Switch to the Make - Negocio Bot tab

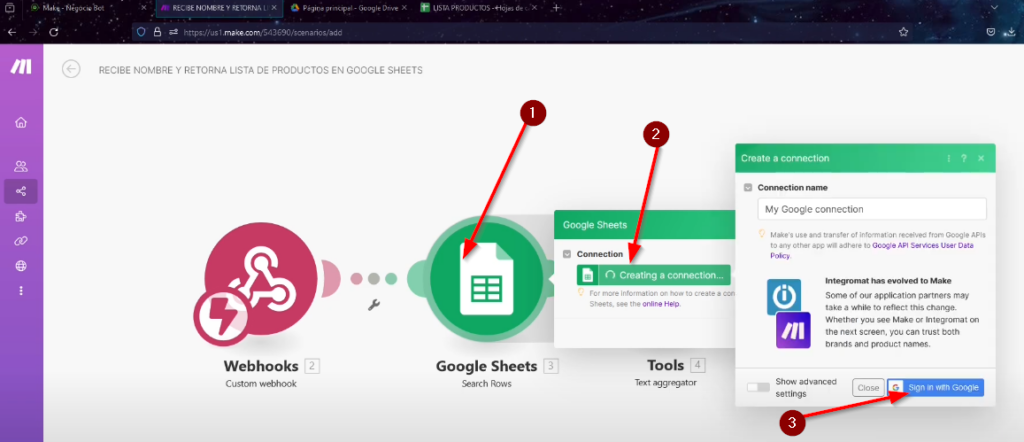tap(85, 8)
